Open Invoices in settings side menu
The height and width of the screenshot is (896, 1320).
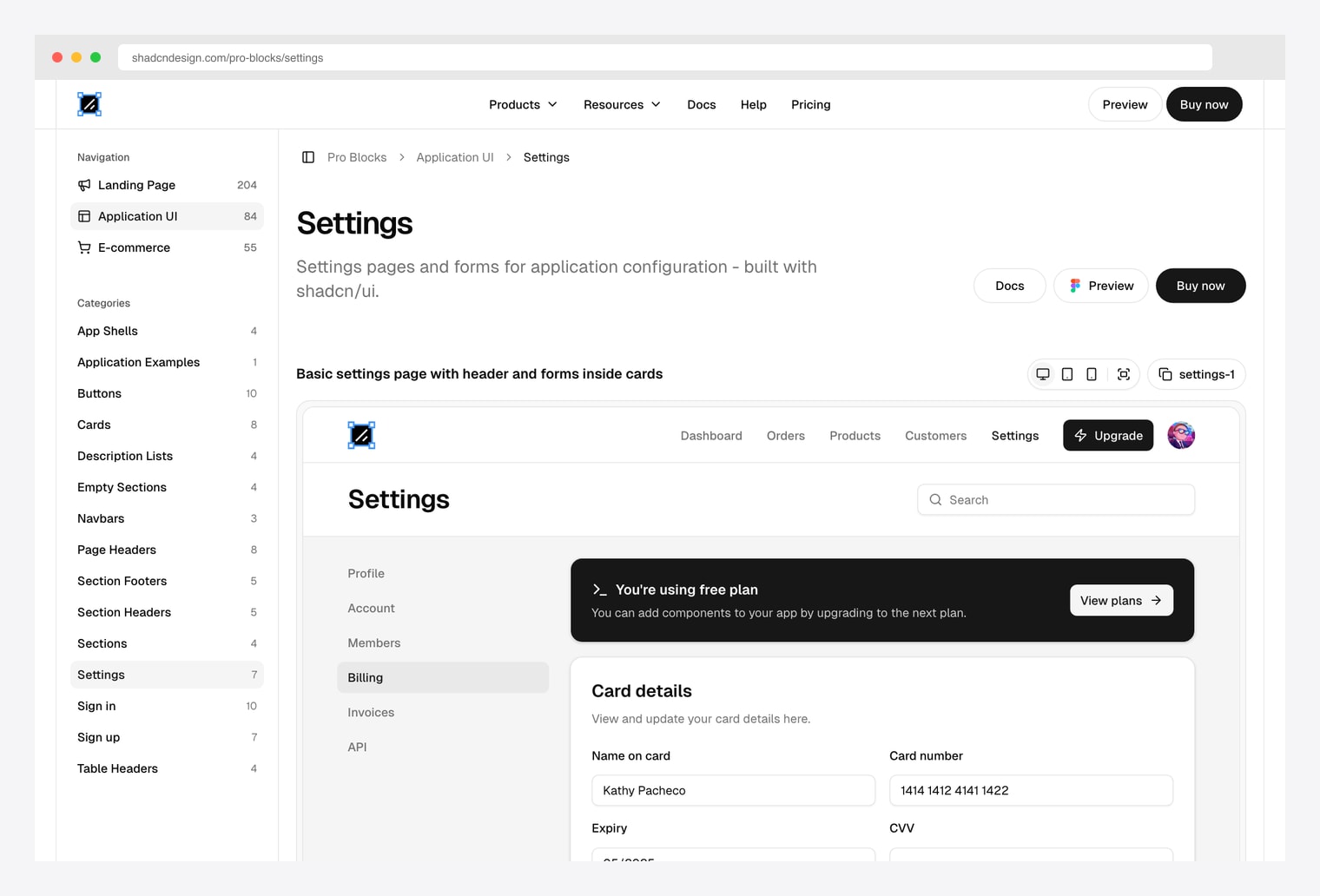coord(443,712)
